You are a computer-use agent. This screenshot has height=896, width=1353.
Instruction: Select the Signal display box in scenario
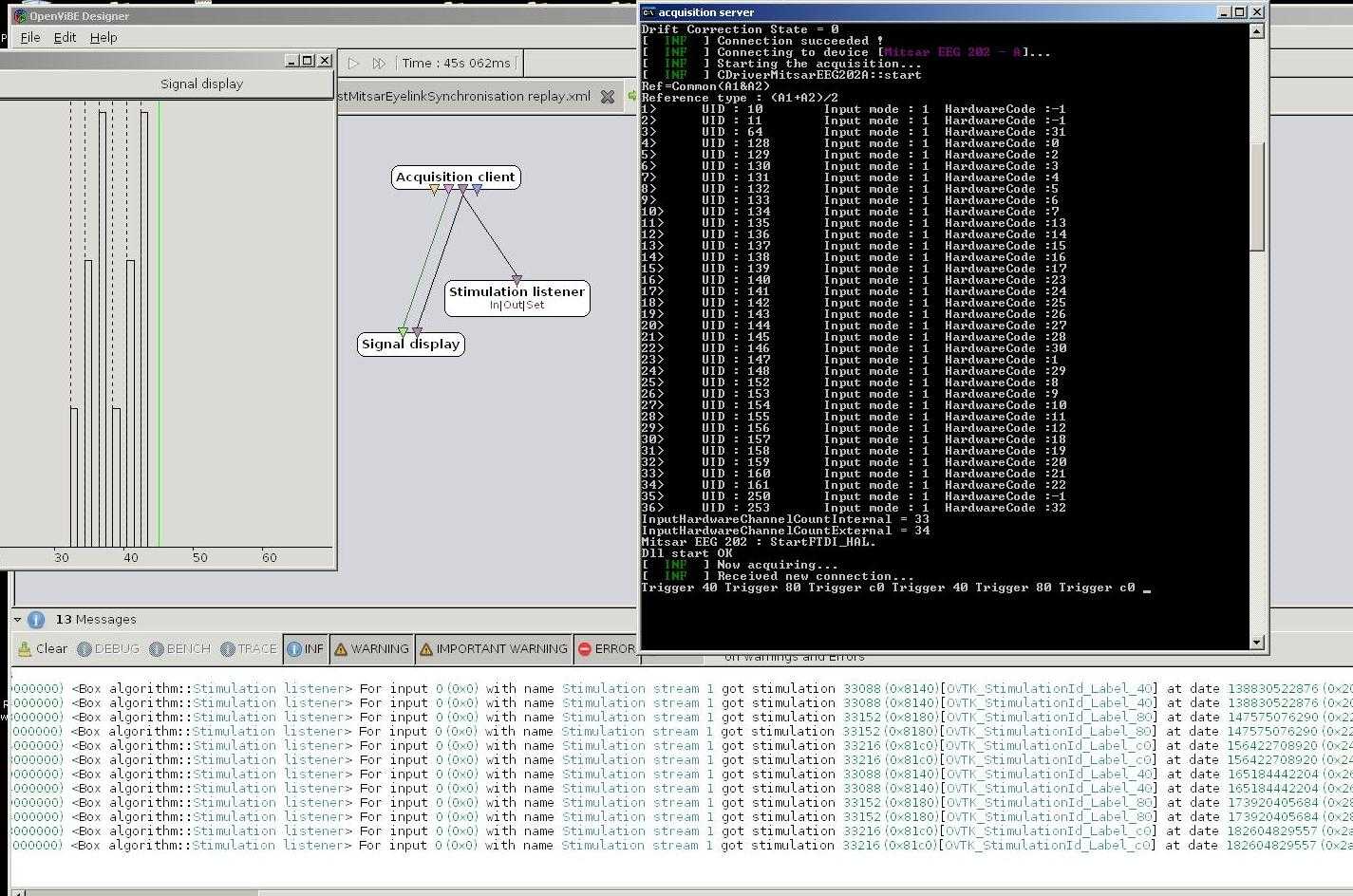(411, 344)
